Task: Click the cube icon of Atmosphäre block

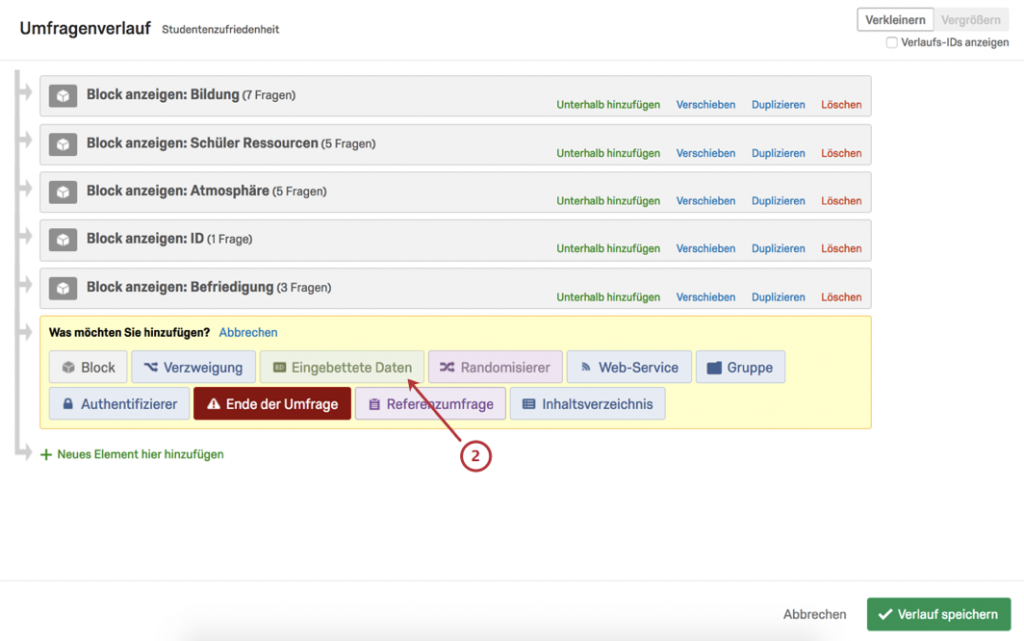Action: coord(63,192)
